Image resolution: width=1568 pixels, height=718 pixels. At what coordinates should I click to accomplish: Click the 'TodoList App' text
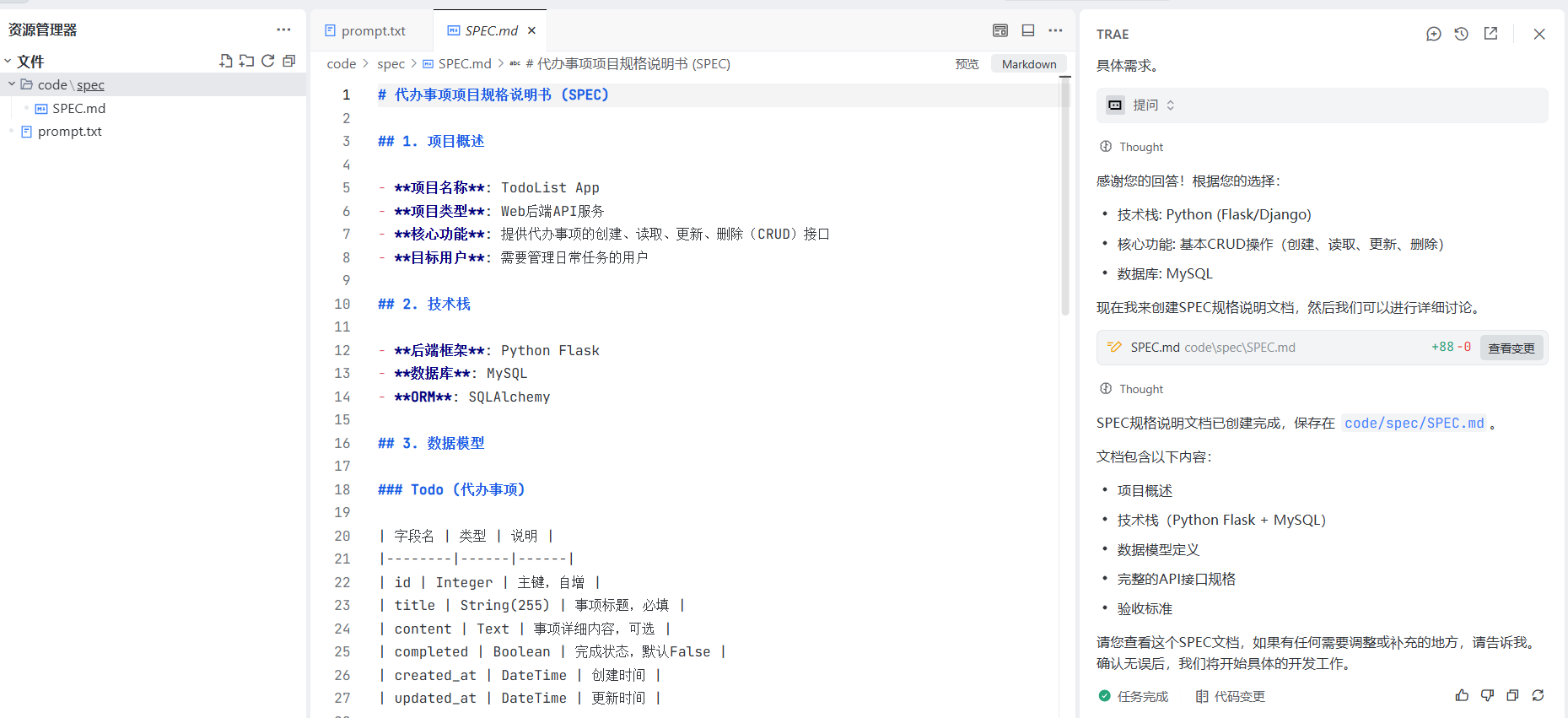point(550,187)
